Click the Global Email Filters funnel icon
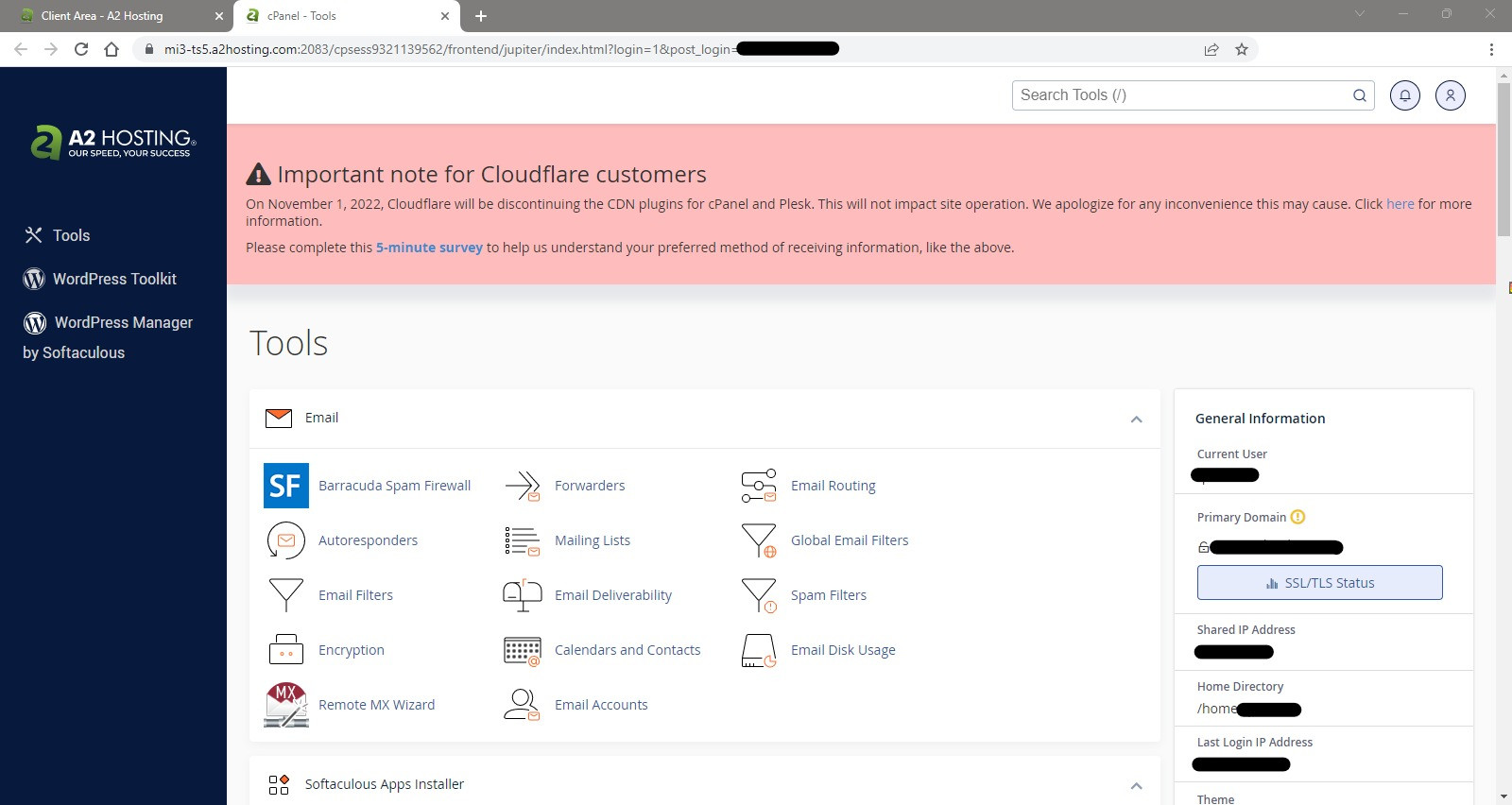The height and width of the screenshot is (805, 1512). pyautogui.click(x=759, y=540)
